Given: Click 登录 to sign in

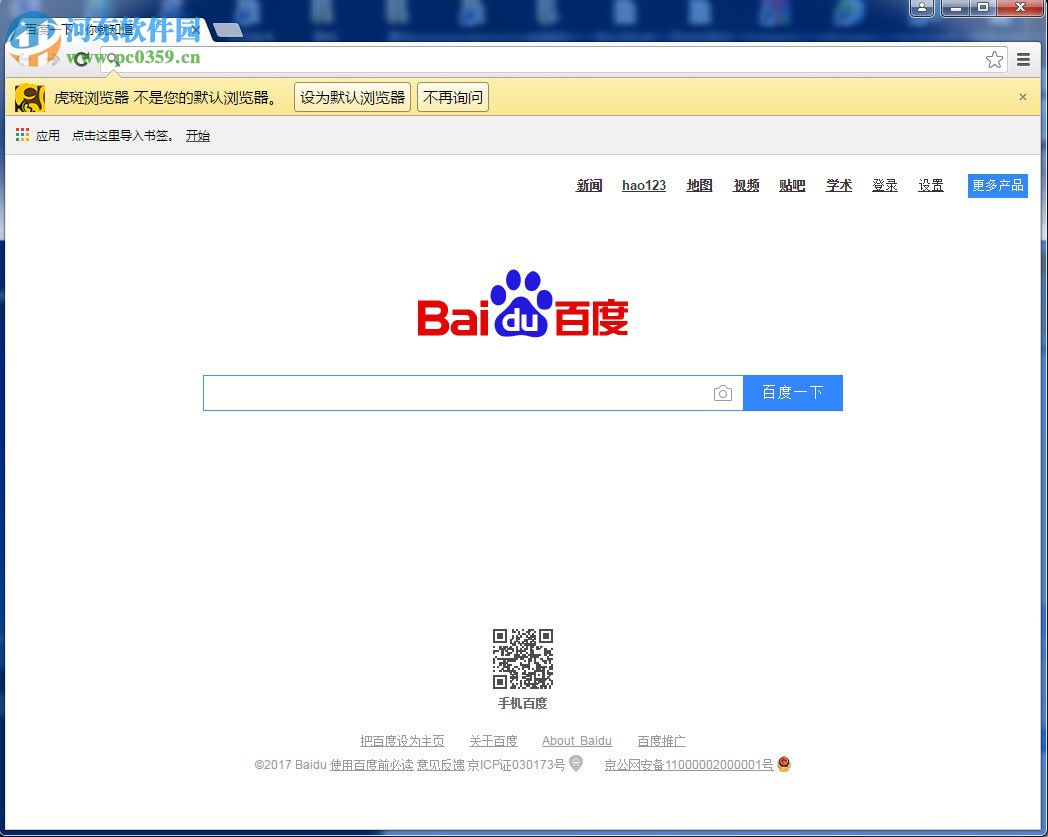Looking at the screenshot, I should (x=884, y=185).
